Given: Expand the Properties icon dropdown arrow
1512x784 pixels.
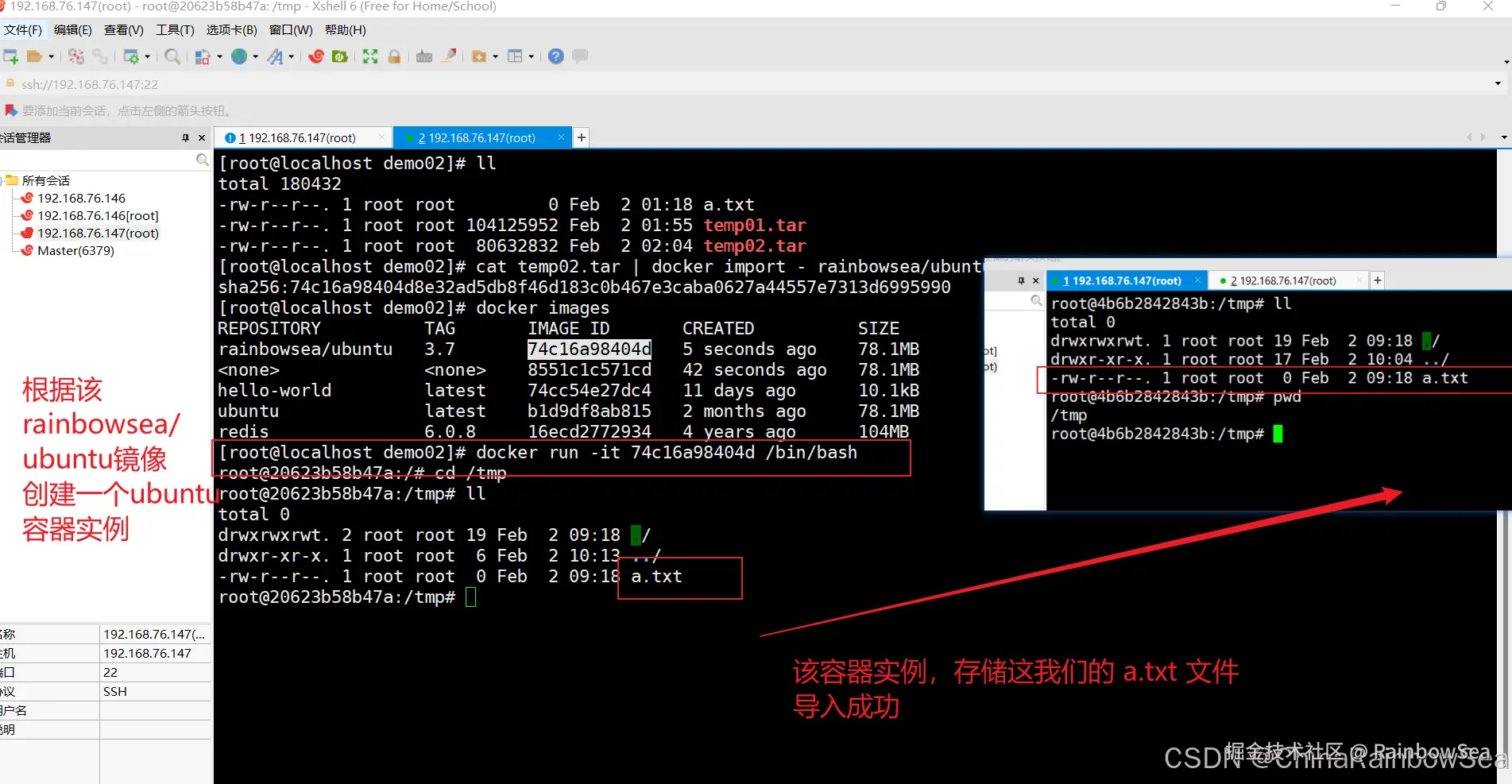Looking at the screenshot, I should tap(147, 56).
